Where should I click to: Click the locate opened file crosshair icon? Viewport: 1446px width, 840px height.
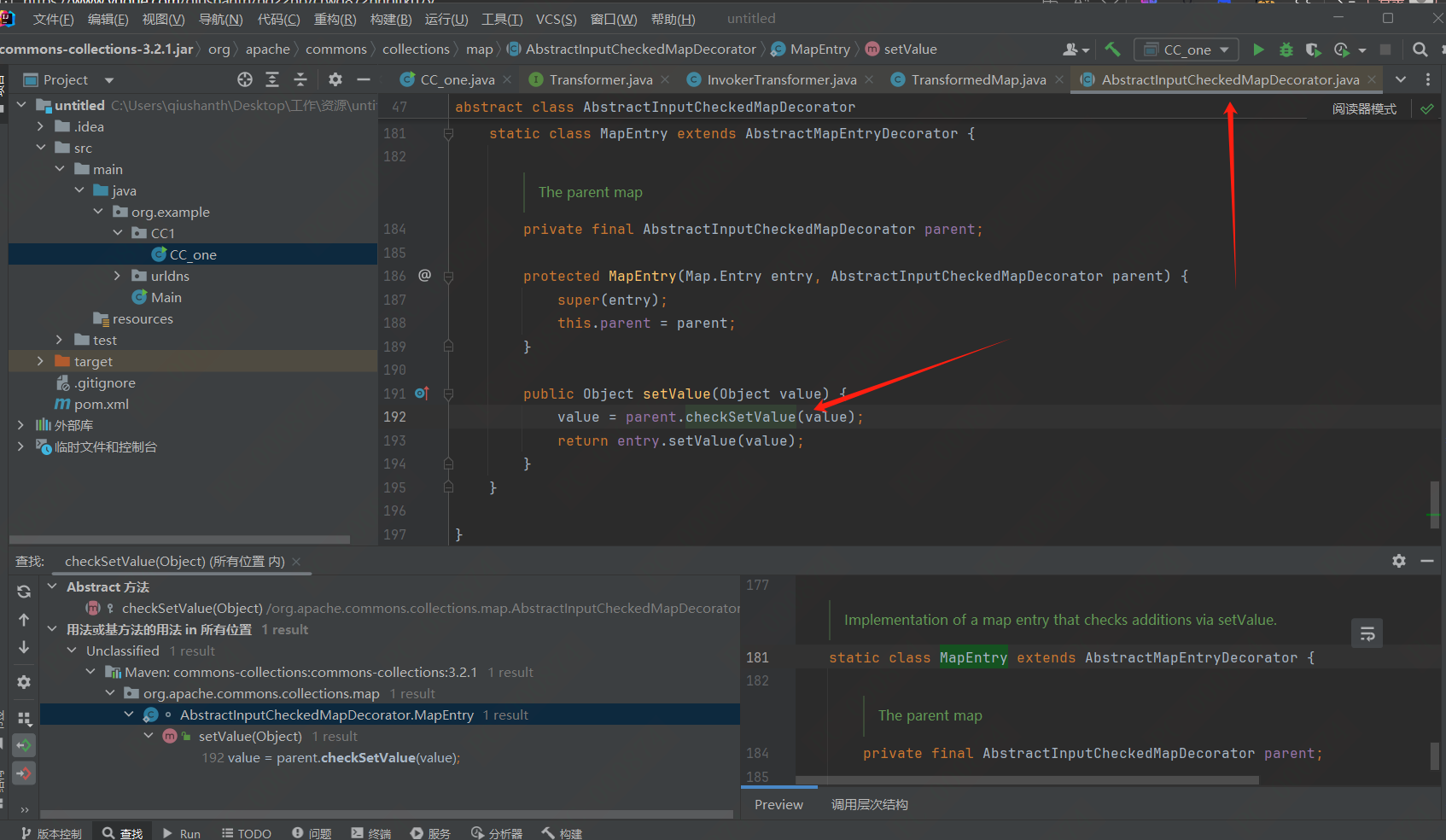click(x=245, y=79)
